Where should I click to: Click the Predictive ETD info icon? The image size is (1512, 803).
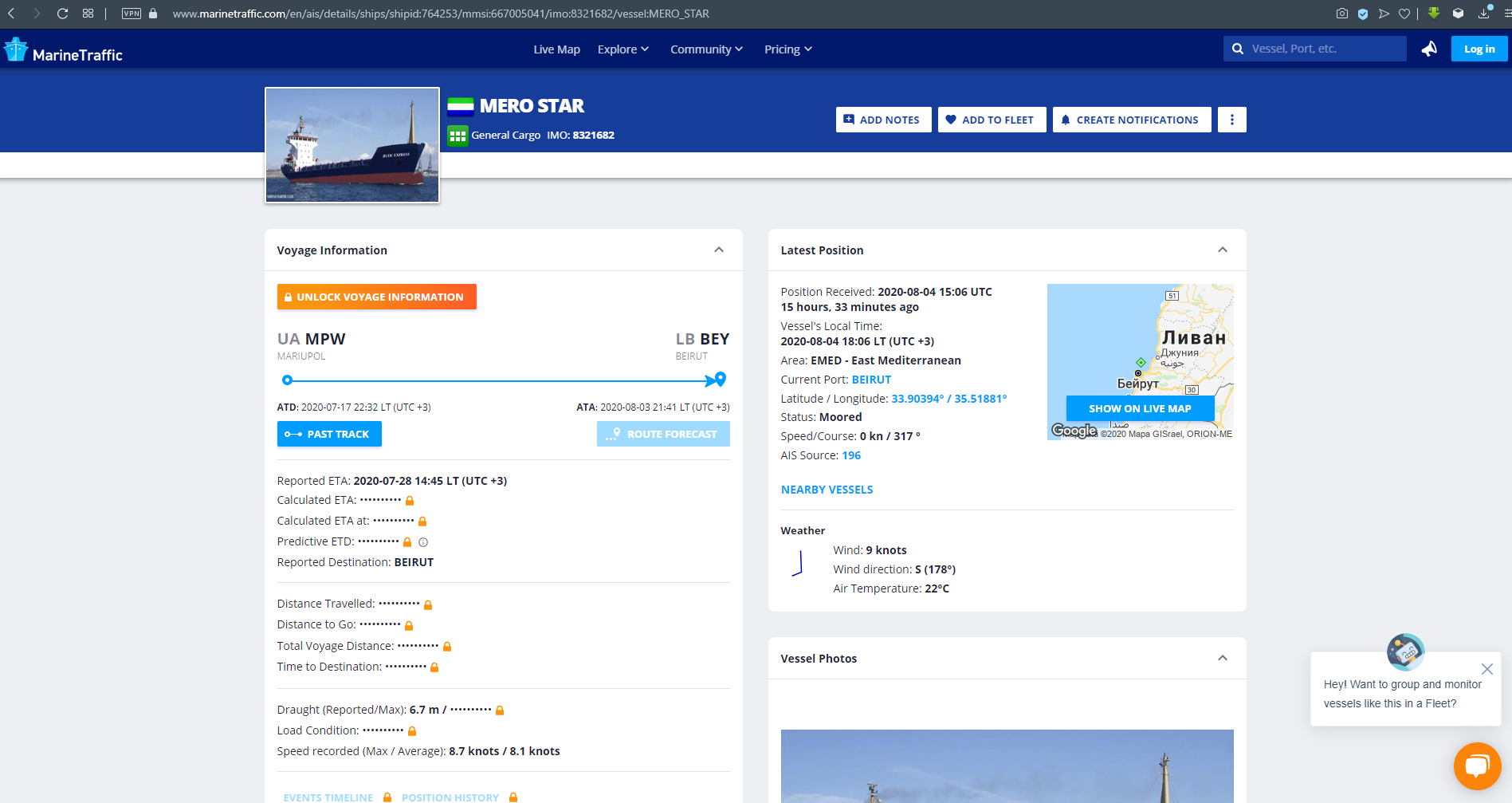423,542
